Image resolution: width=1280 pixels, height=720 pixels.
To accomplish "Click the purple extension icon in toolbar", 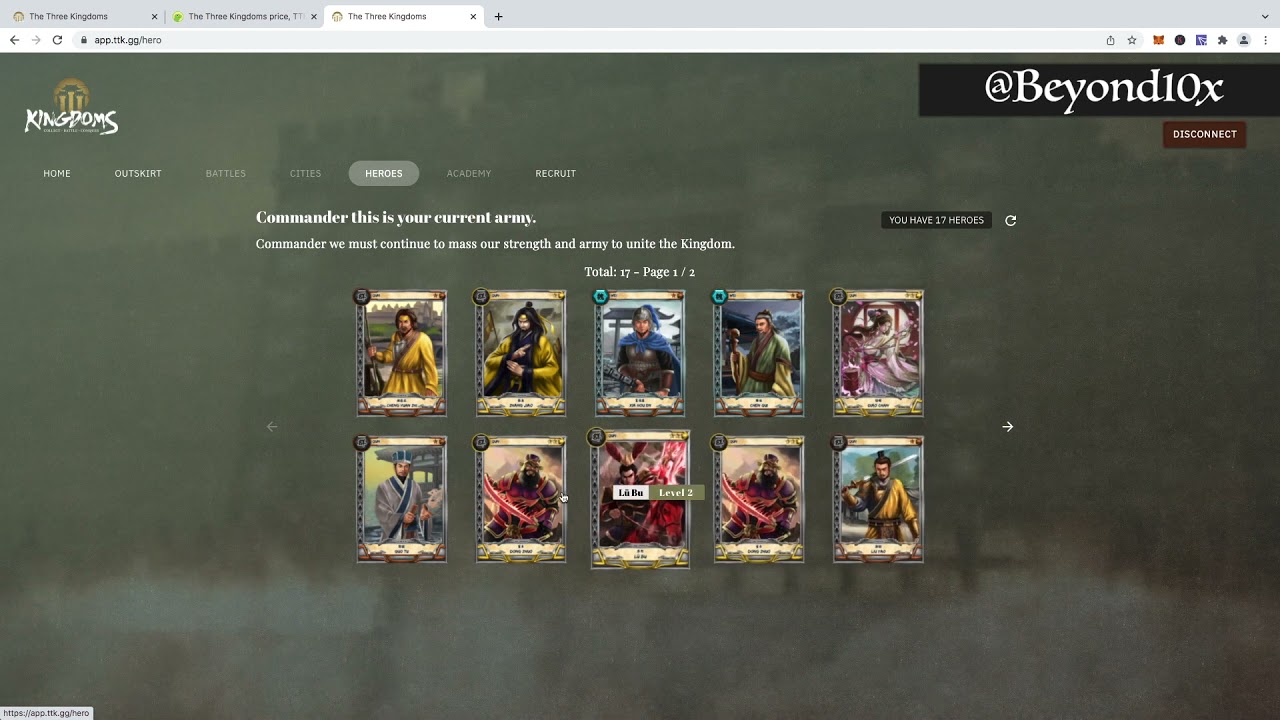I will coord(1201,40).
